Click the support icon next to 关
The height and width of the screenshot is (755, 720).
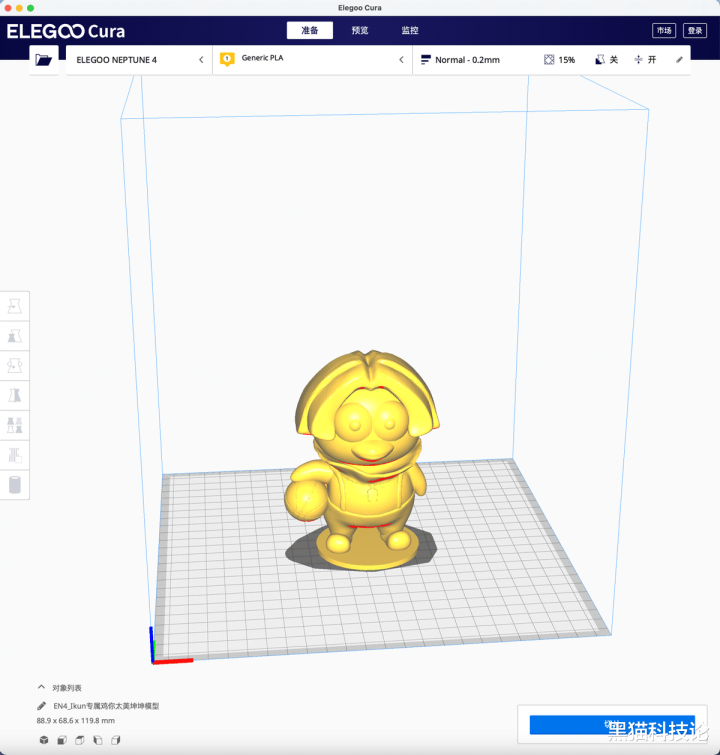[x=600, y=60]
